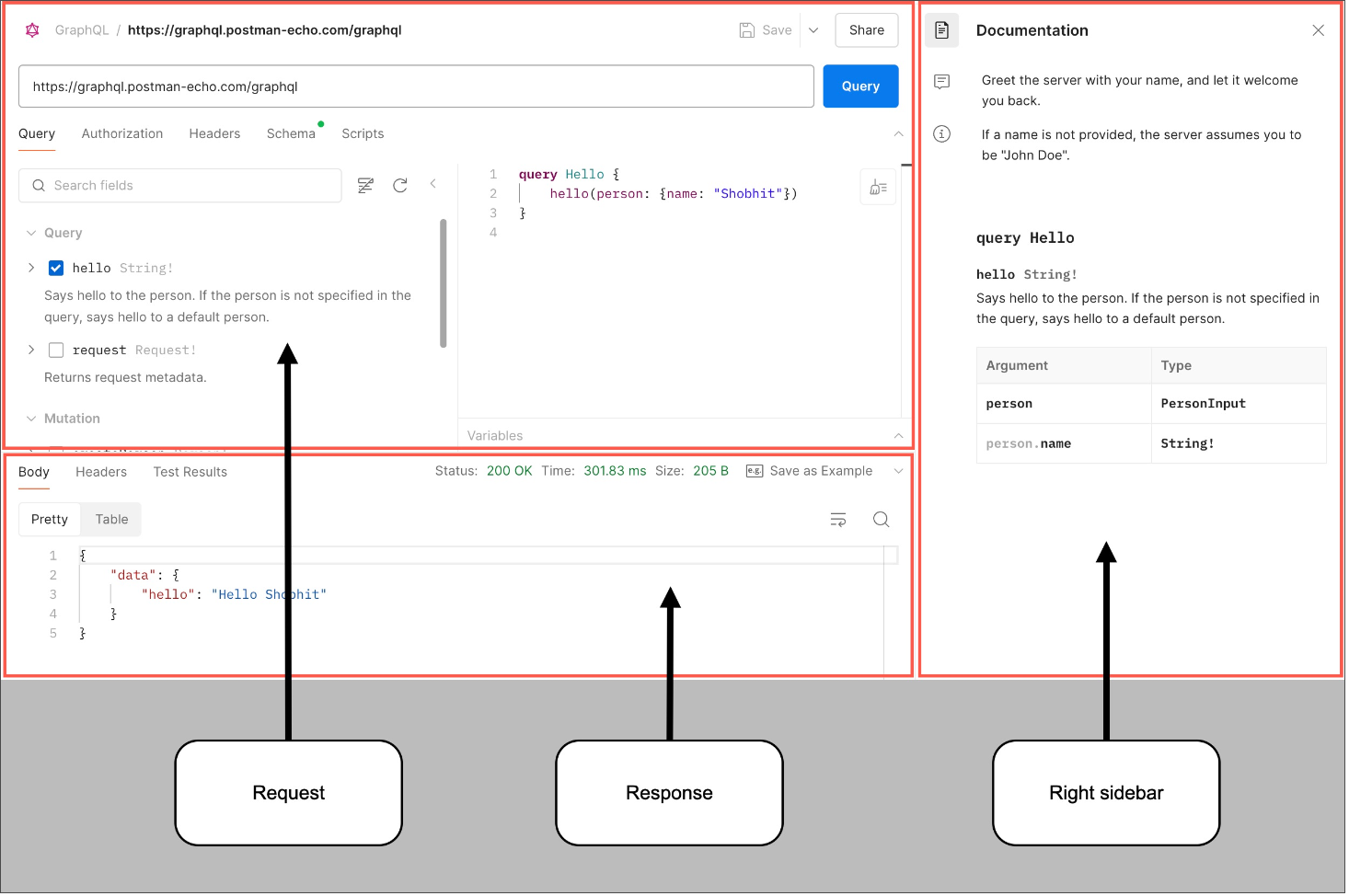Click the Info icon beside the default-name note
This screenshot has height=896, width=1349.
pyautogui.click(x=941, y=134)
